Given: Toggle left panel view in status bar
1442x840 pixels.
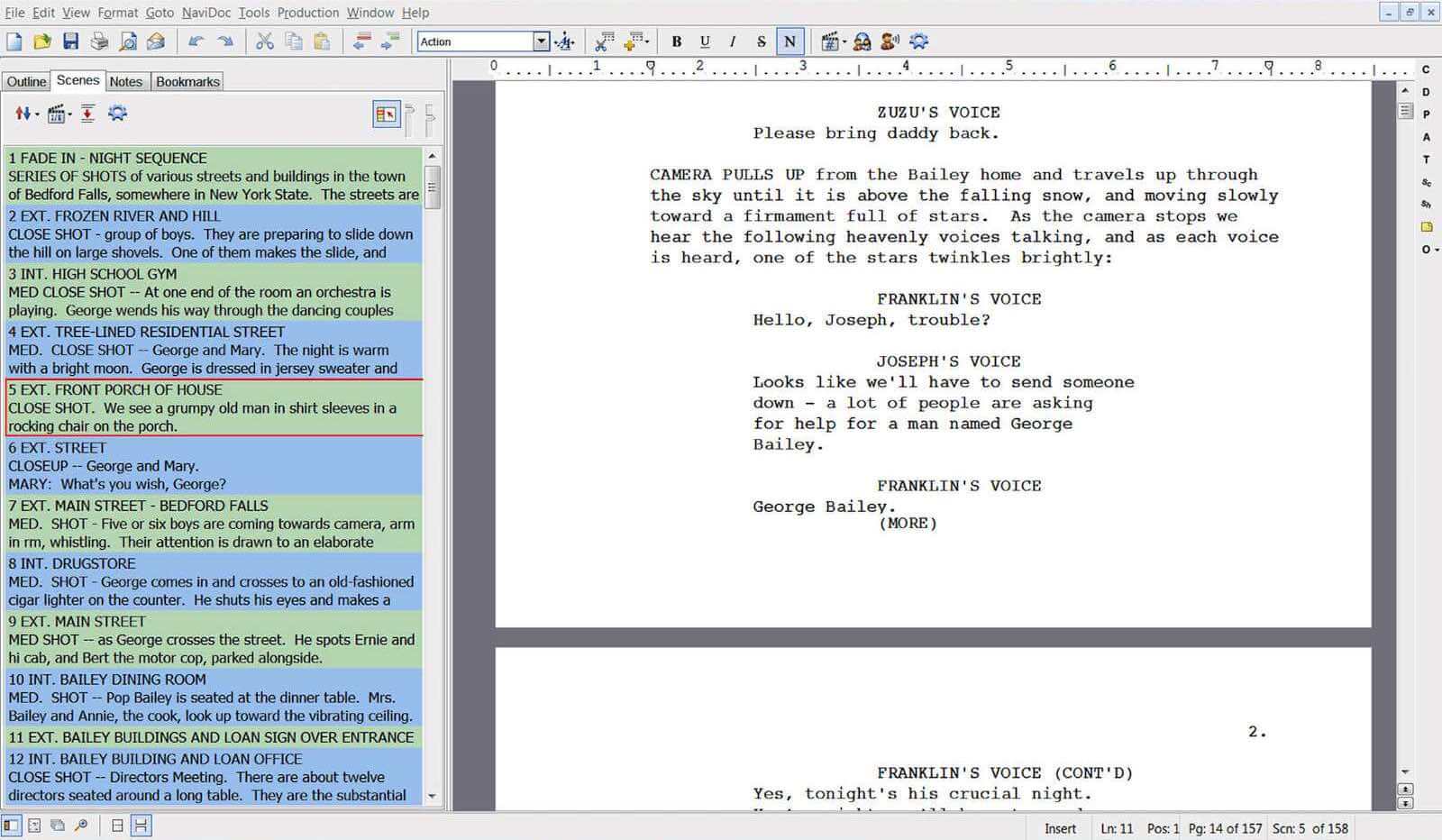Looking at the screenshot, I should click(11, 826).
